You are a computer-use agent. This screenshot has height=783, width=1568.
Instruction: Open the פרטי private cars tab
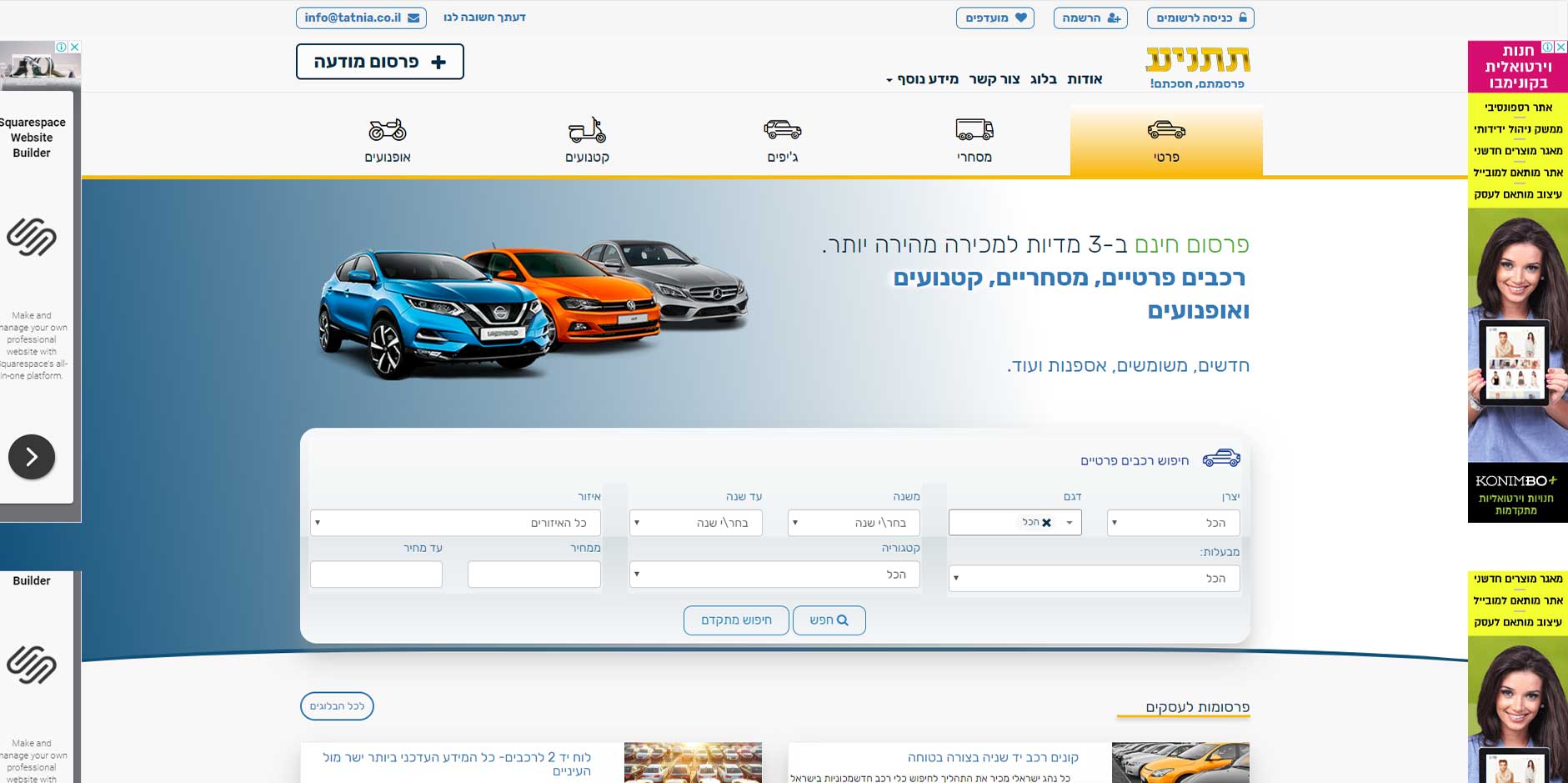click(x=1166, y=140)
